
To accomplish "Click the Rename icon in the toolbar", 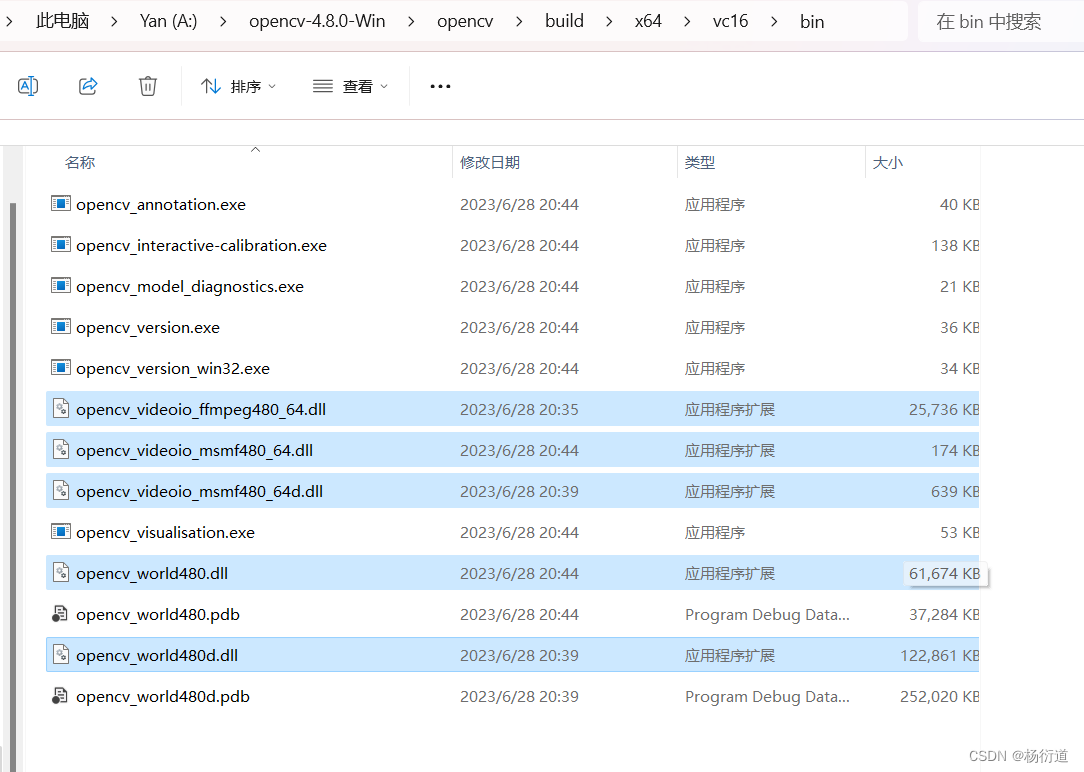I will tap(28, 85).
